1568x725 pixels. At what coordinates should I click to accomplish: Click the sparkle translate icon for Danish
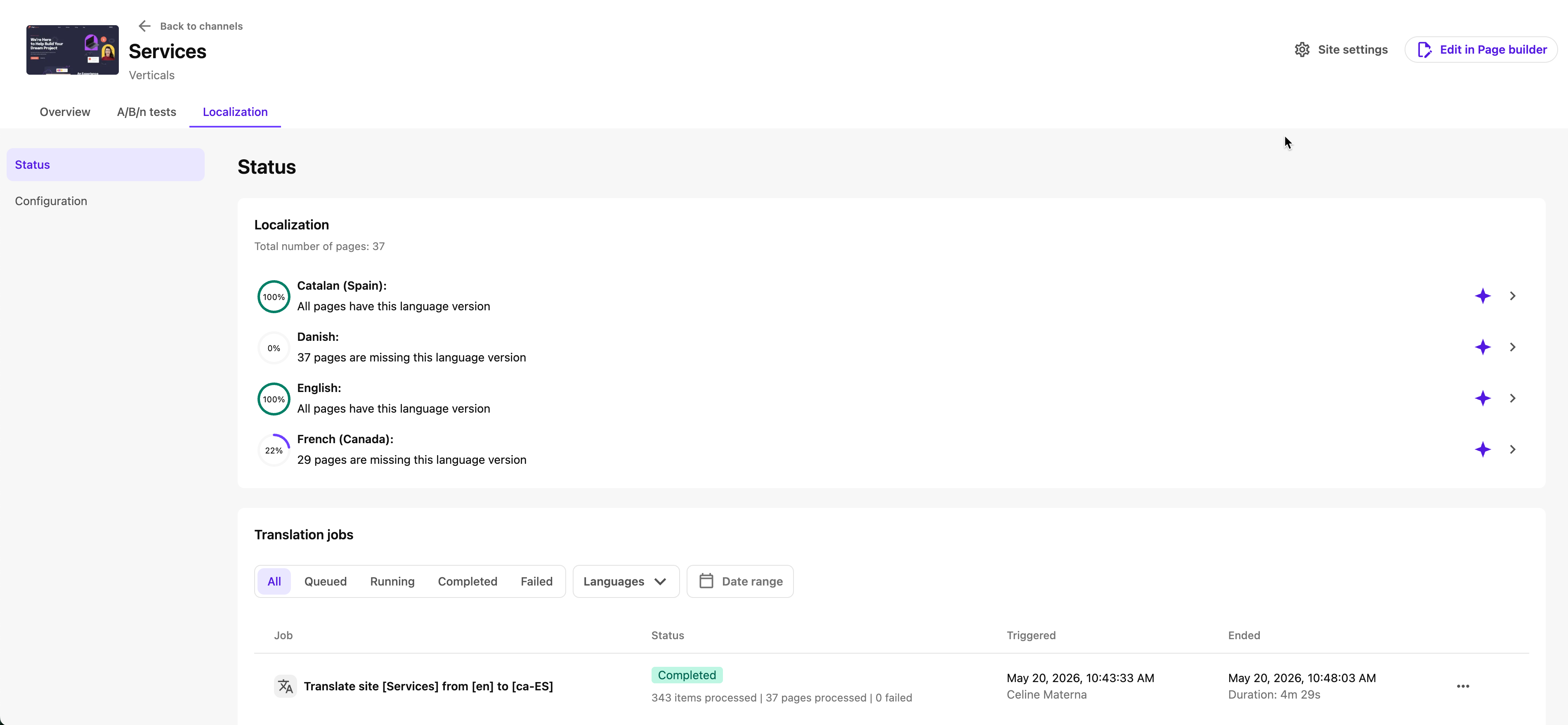point(1483,347)
